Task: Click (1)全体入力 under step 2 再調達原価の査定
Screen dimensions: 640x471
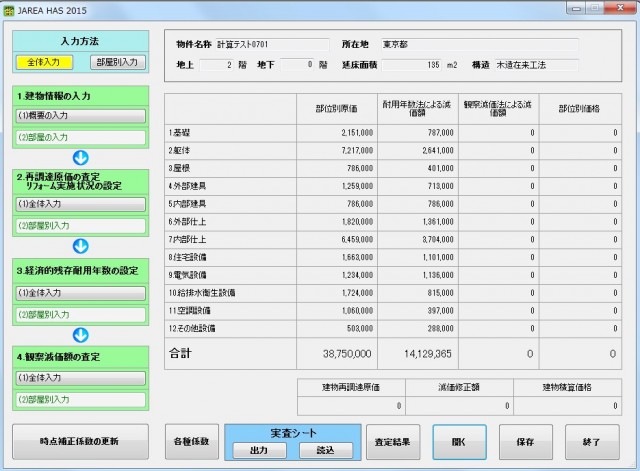Action: (80, 204)
